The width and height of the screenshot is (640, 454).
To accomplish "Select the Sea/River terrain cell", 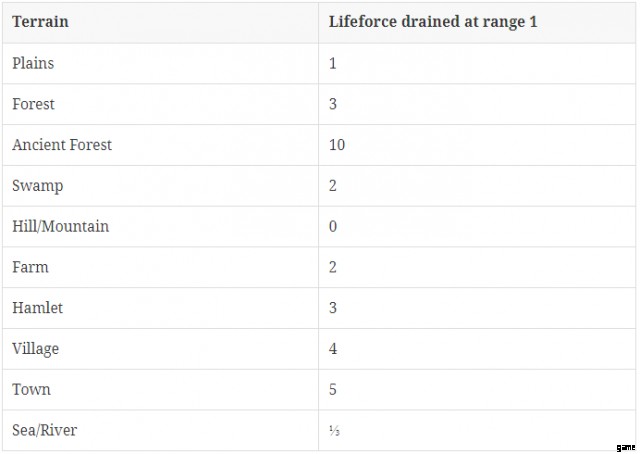I will pos(44,430).
